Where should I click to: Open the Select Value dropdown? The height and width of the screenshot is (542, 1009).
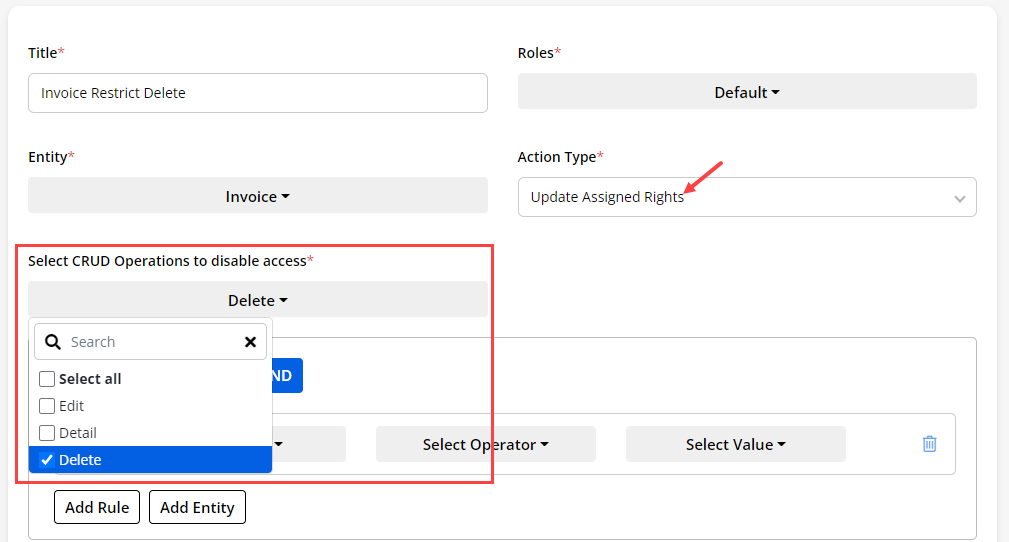pos(735,444)
